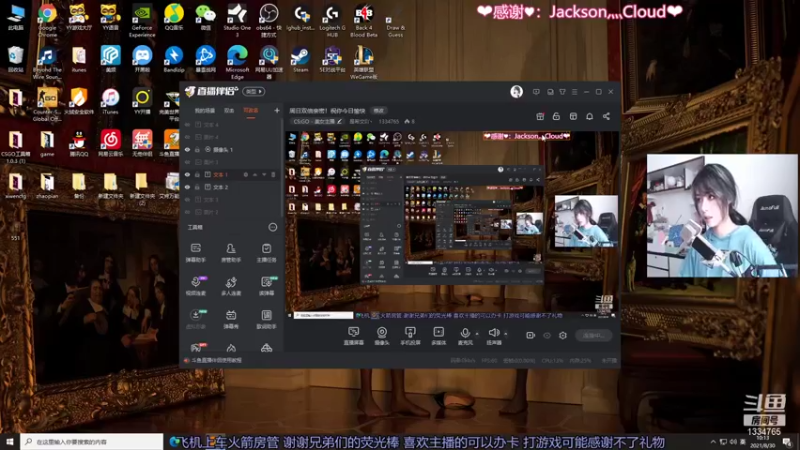The width and height of the screenshot is (800, 450).
Task: Open the 弹幕秀 tool icon
Action: click(x=231, y=315)
